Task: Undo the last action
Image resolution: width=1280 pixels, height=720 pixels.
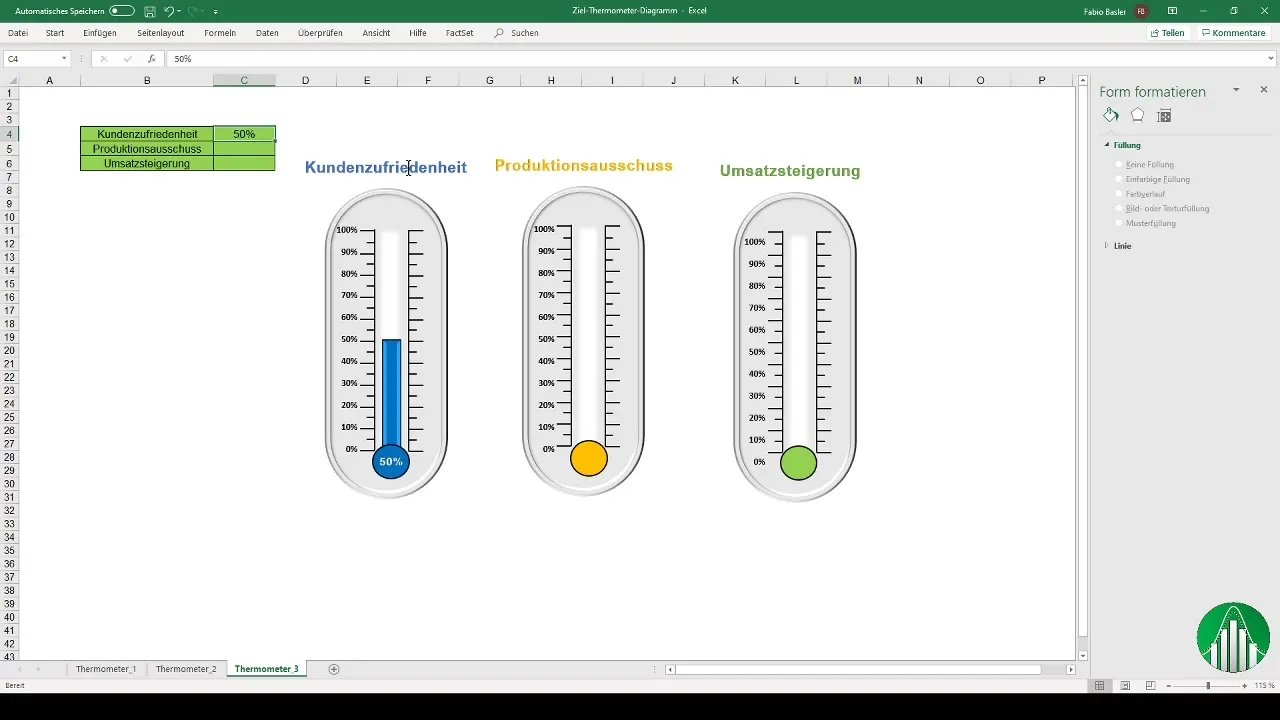Action: pos(169,10)
